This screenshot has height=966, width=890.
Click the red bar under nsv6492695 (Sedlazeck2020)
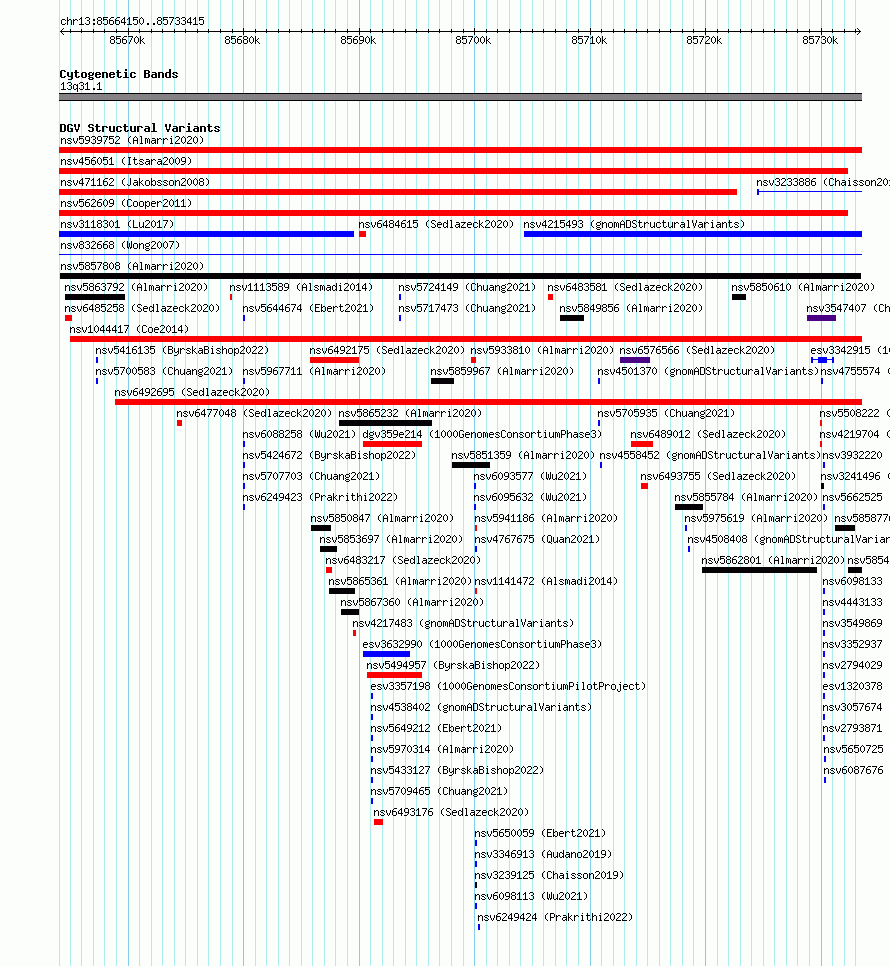[x=488, y=402]
